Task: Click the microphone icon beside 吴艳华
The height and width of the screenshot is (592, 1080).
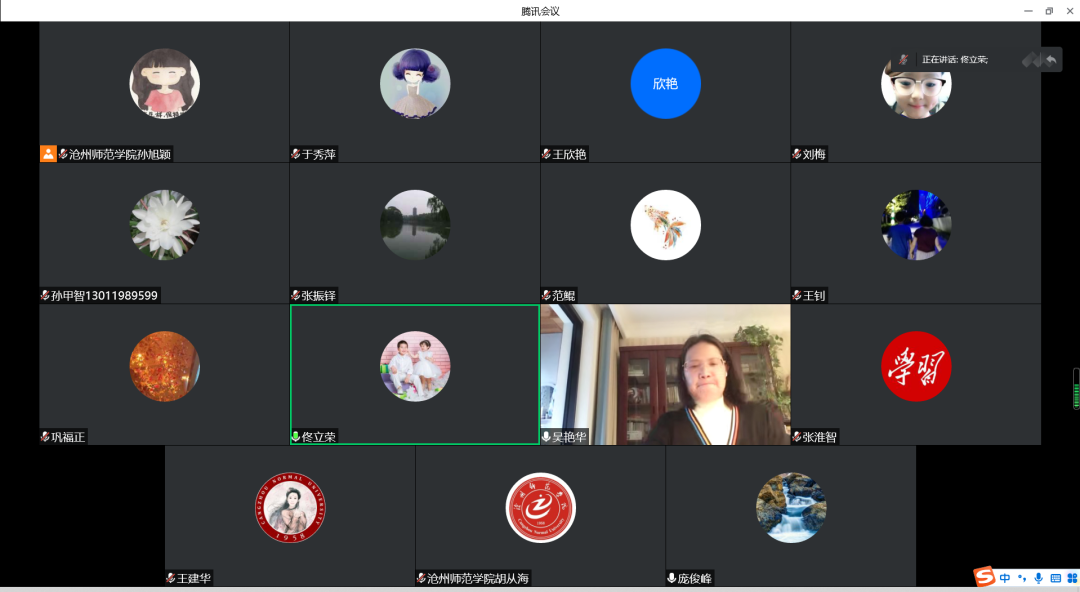Action: (x=546, y=437)
